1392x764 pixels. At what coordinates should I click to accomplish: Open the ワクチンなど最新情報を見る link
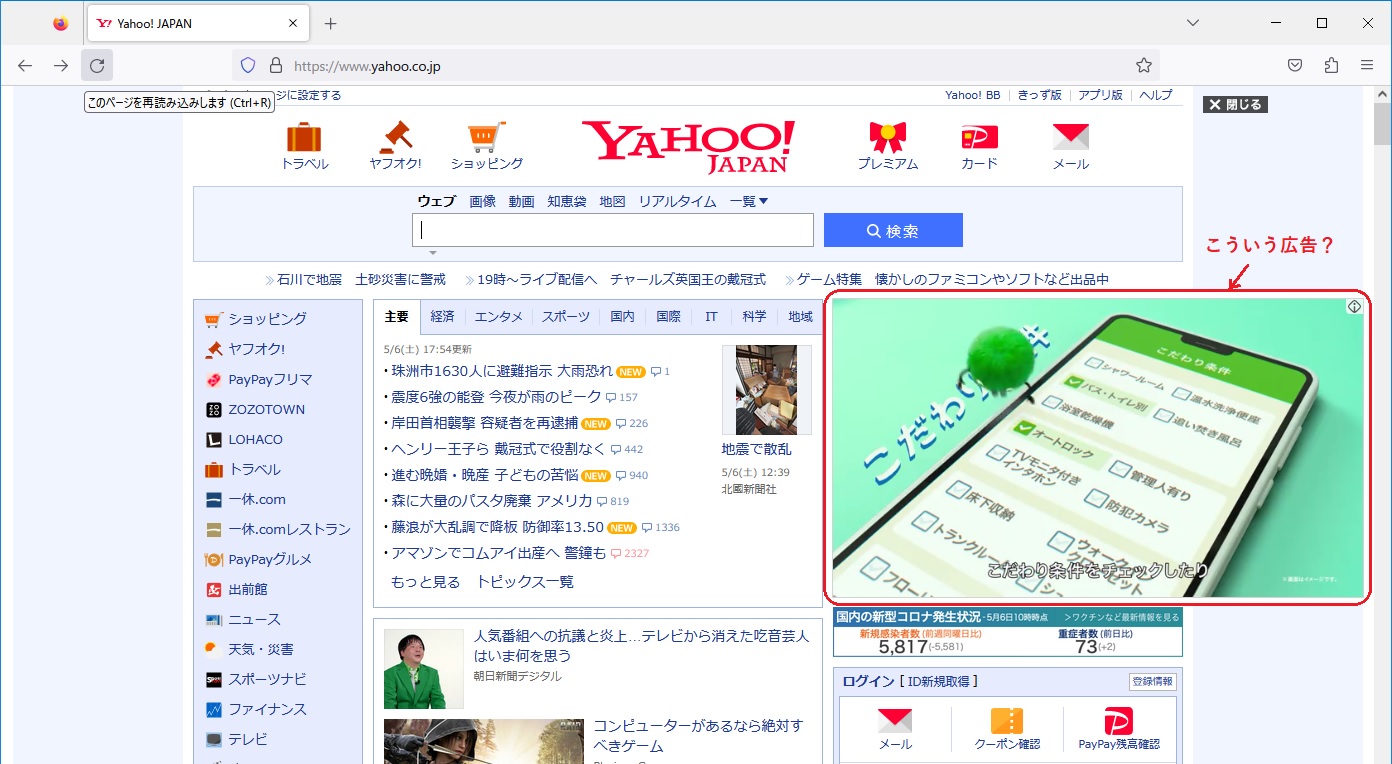(x=1122, y=617)
